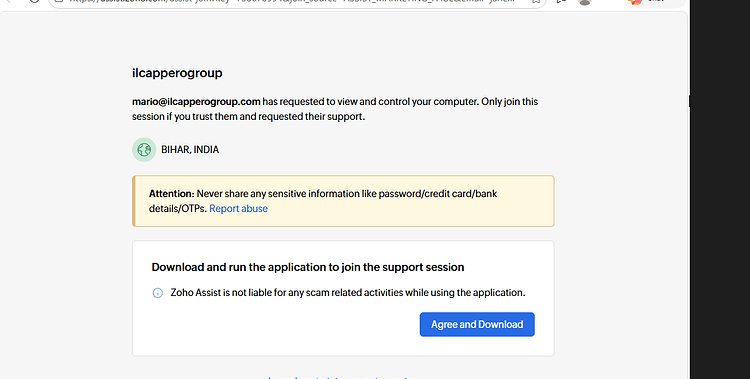
Task: Click the site info icon left of URL
Action: [59, 1]
